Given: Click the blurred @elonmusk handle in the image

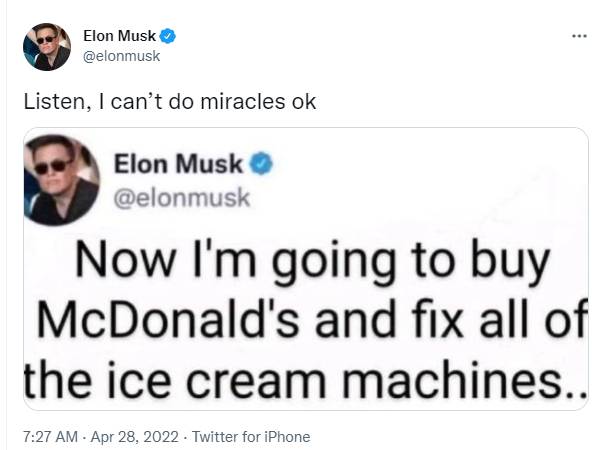Looking at the screenshot, I should point(182,198).
